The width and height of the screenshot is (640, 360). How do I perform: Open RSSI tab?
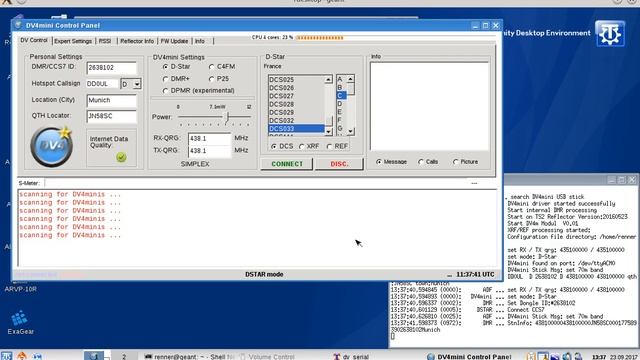(105, 41)
